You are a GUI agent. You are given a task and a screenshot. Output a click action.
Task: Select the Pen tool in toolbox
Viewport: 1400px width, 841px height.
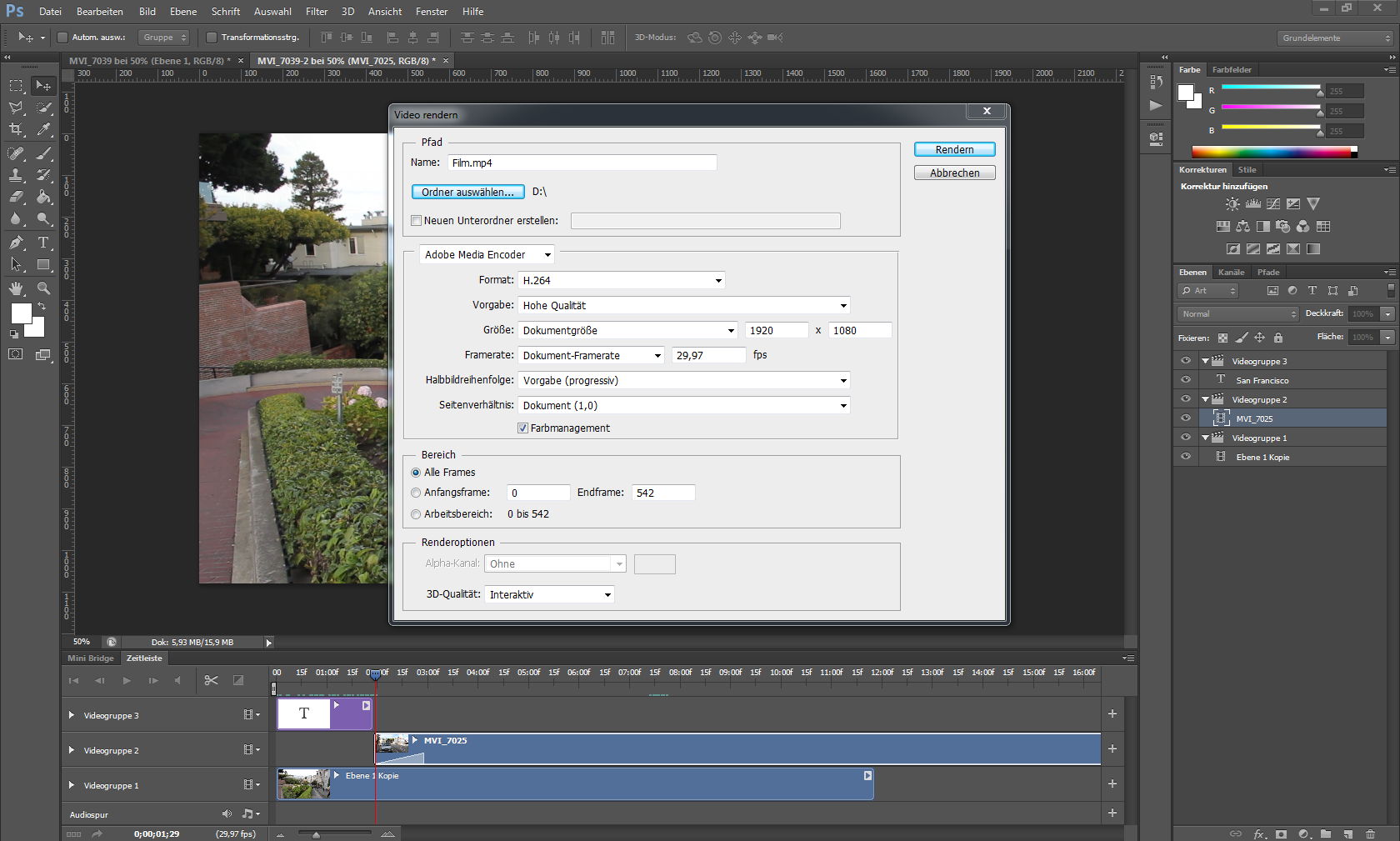(x=16, y=243)
